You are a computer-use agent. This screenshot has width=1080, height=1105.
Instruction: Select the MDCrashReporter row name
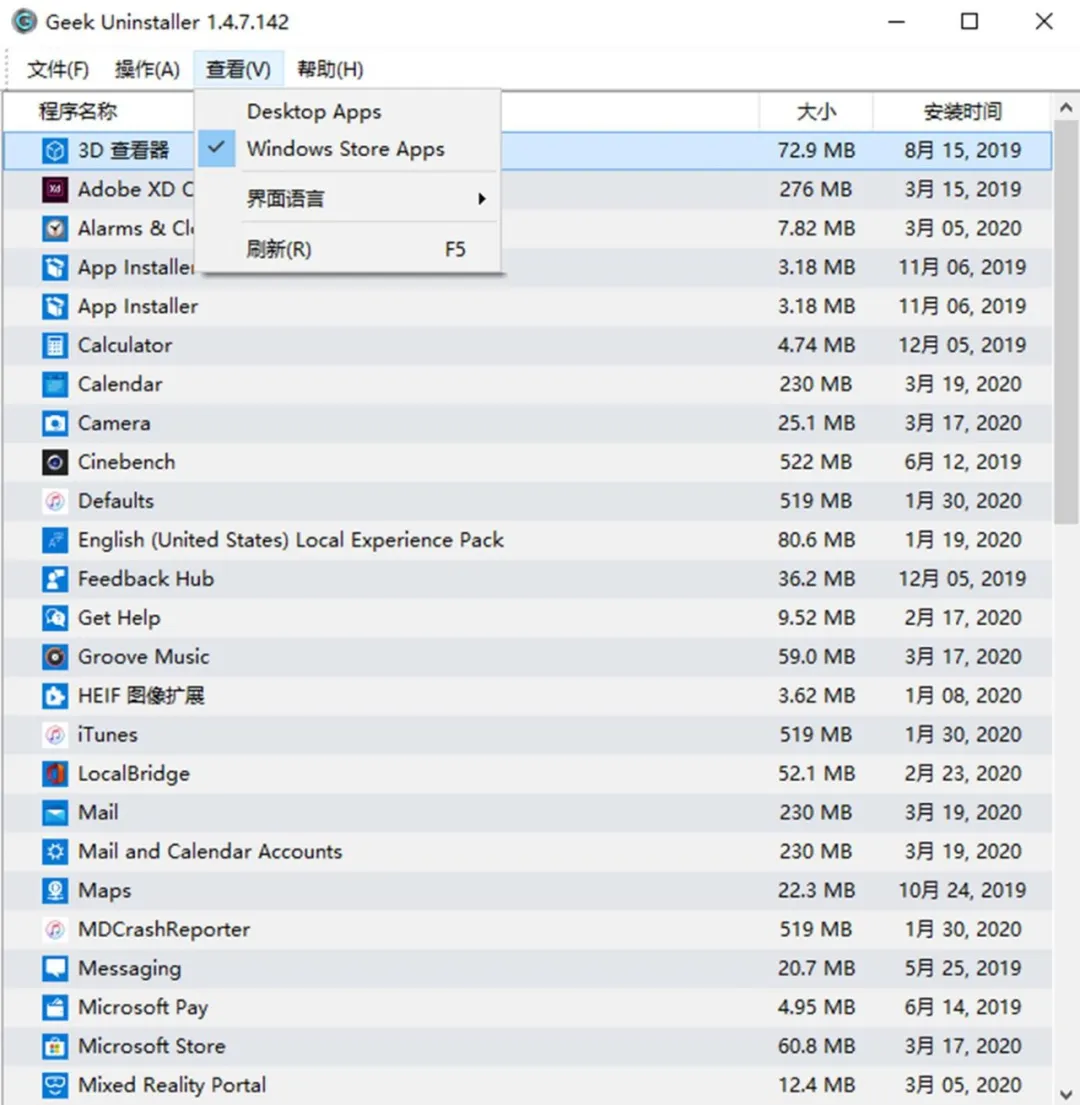point(164,930)
